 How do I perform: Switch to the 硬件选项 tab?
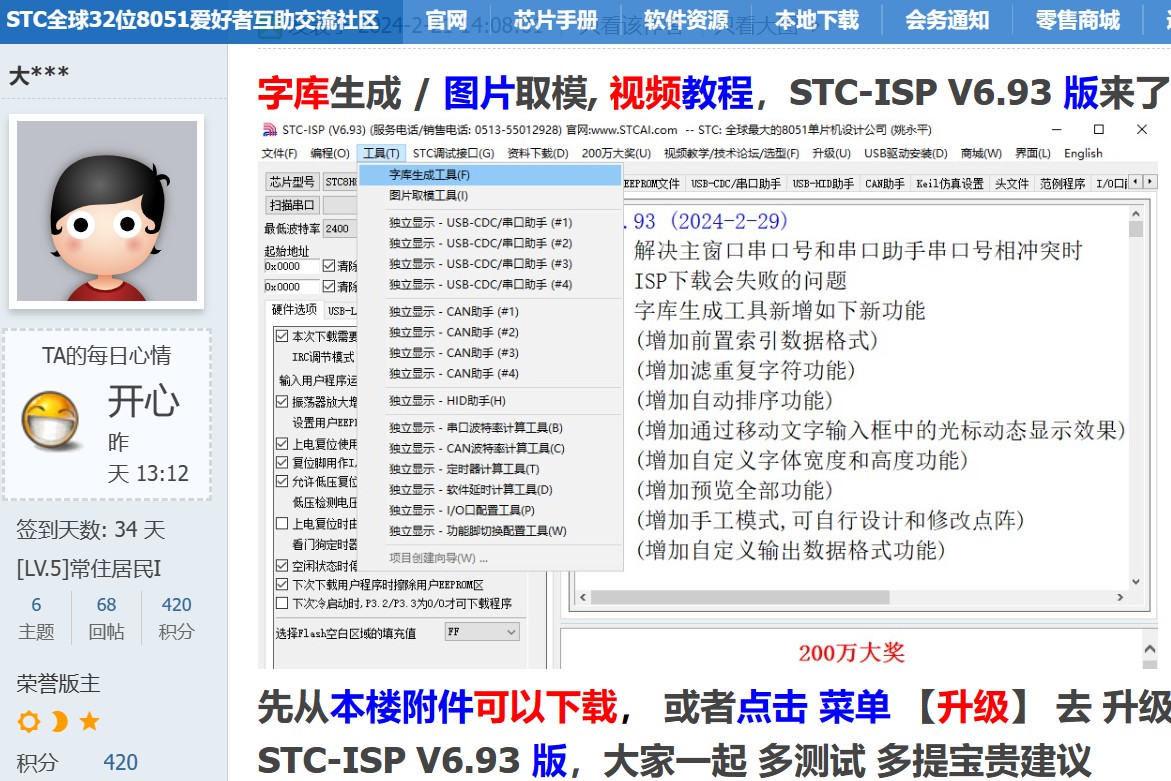(294, 310)
